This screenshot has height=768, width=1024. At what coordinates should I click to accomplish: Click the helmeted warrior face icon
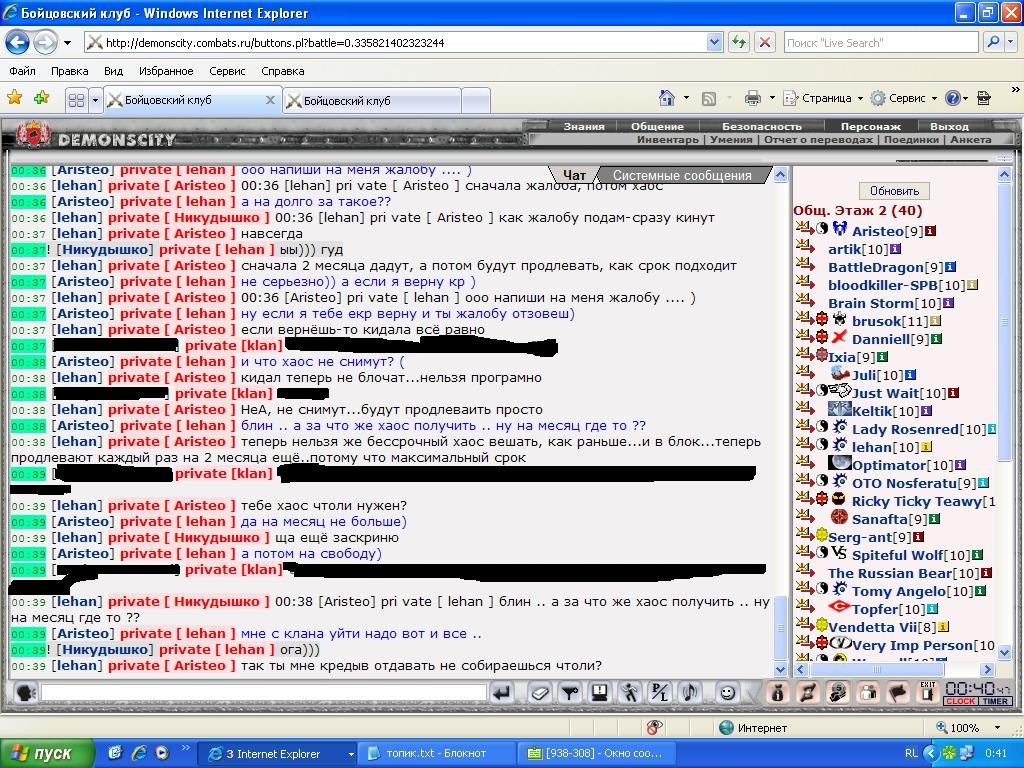pyautogui.click(x=838, y=692)
